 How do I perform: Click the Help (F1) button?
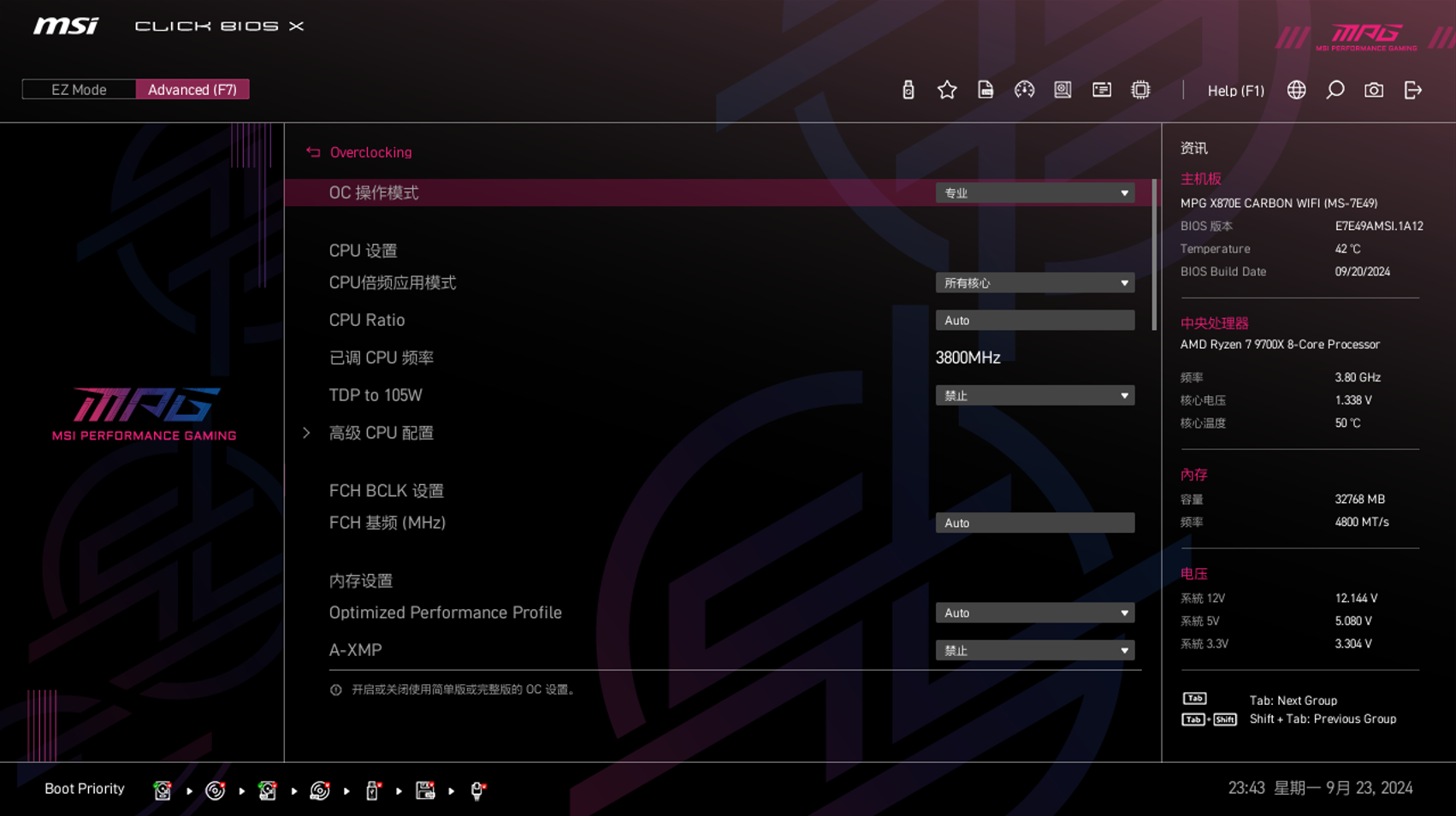[x=1235, y=91]
